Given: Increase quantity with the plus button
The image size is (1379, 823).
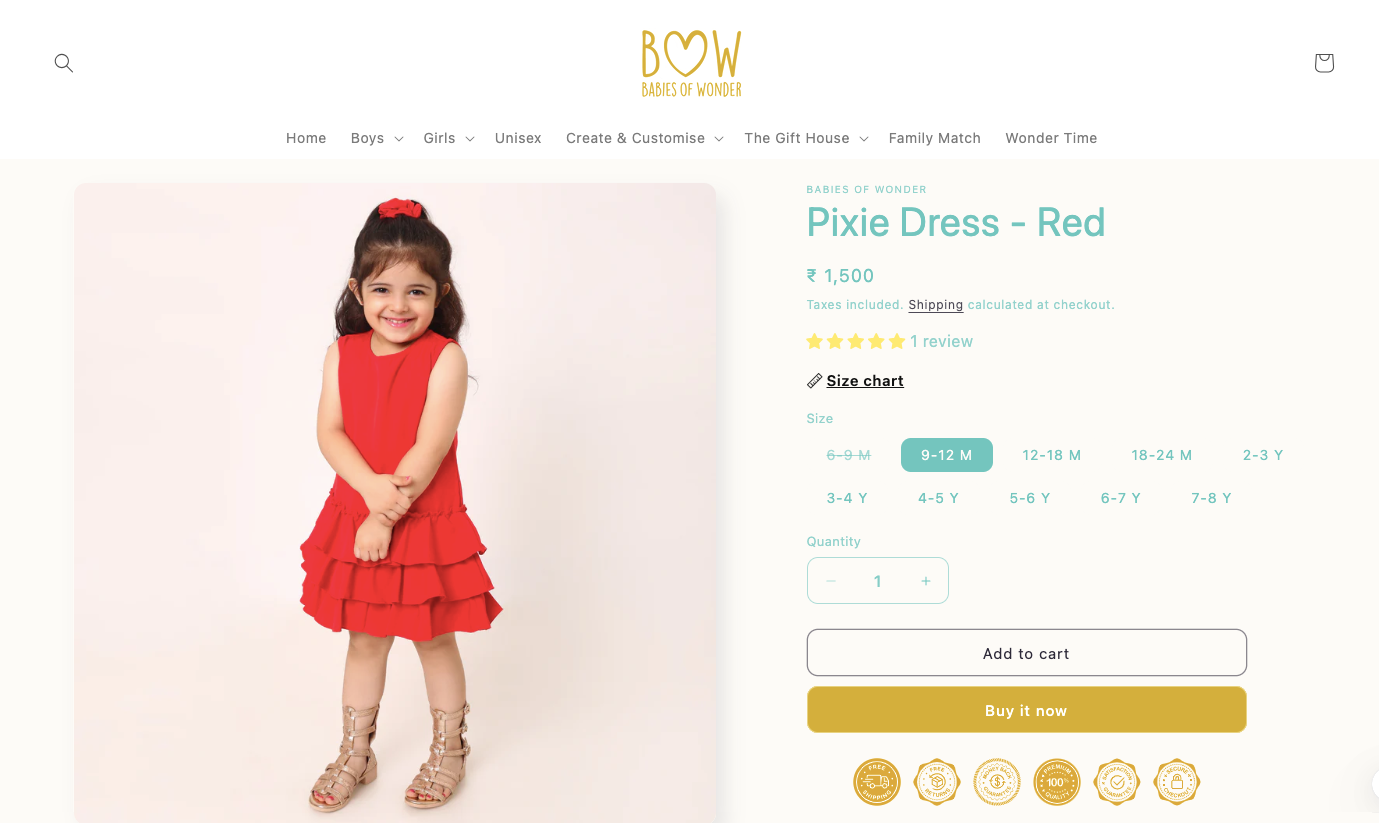Looking at the screenshot, I should point(926,581).
